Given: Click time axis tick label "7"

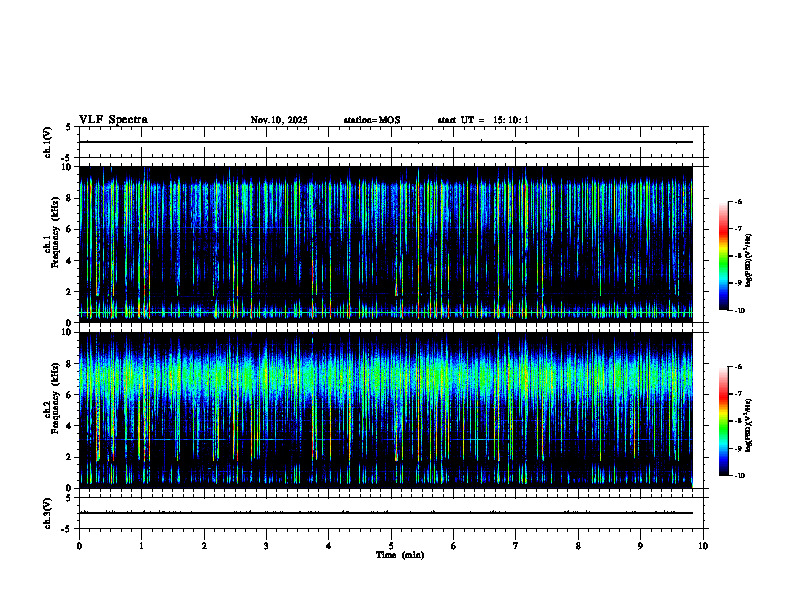Looking at the screenshot, I should click(x=516, y=546).
